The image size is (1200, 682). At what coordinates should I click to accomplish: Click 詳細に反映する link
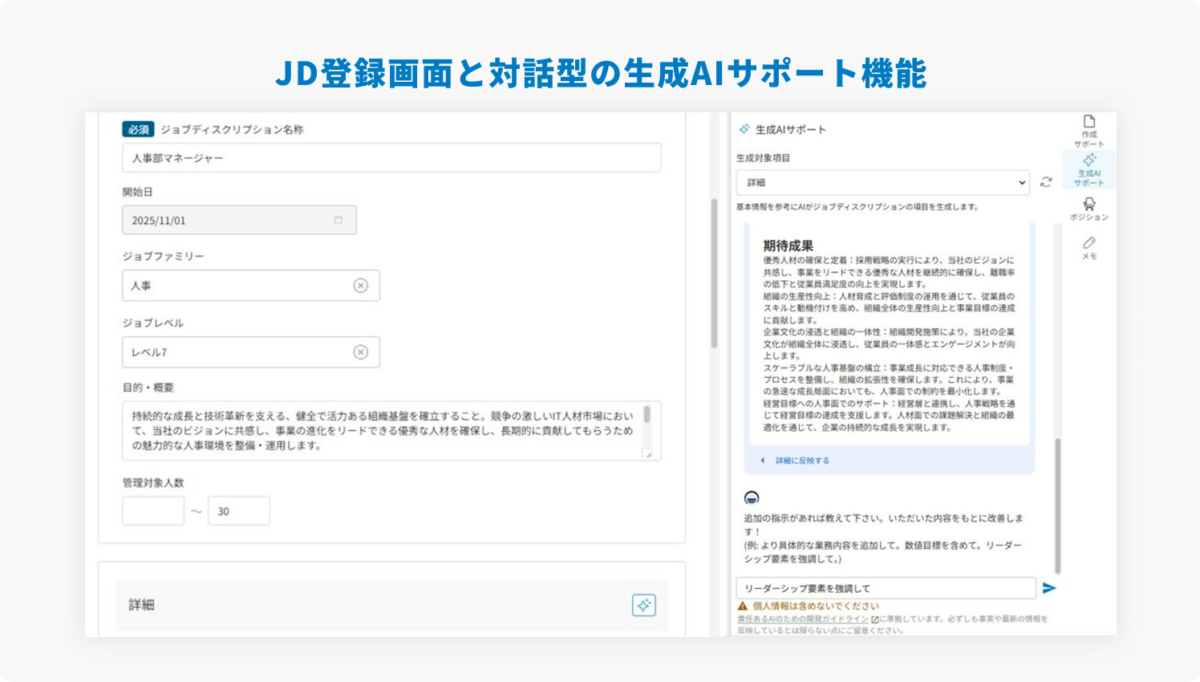(802, 461)
